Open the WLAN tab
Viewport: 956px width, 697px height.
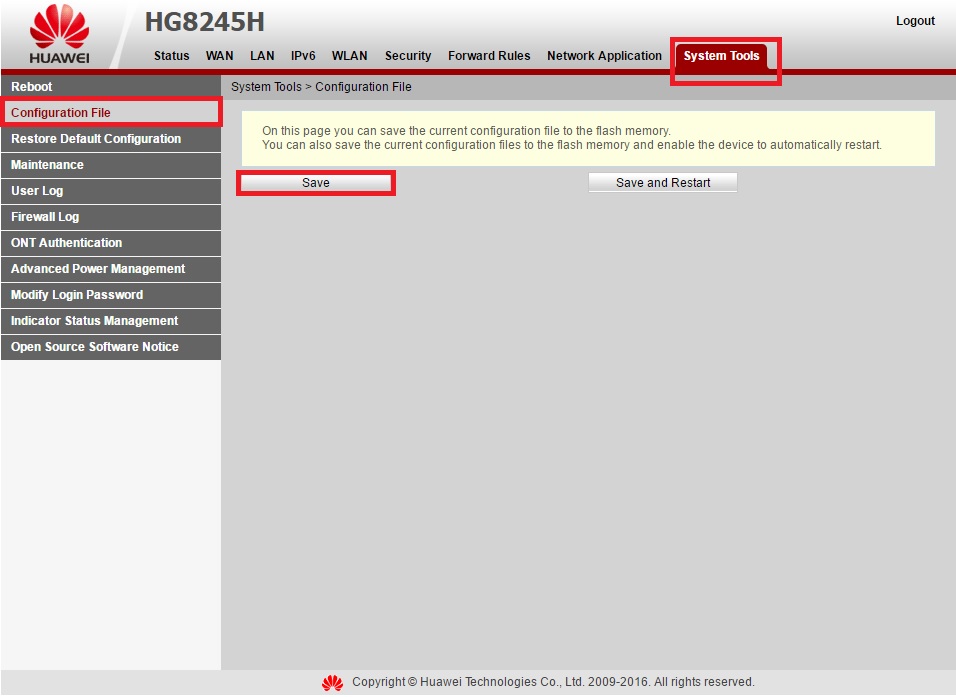tap(349, 55)
